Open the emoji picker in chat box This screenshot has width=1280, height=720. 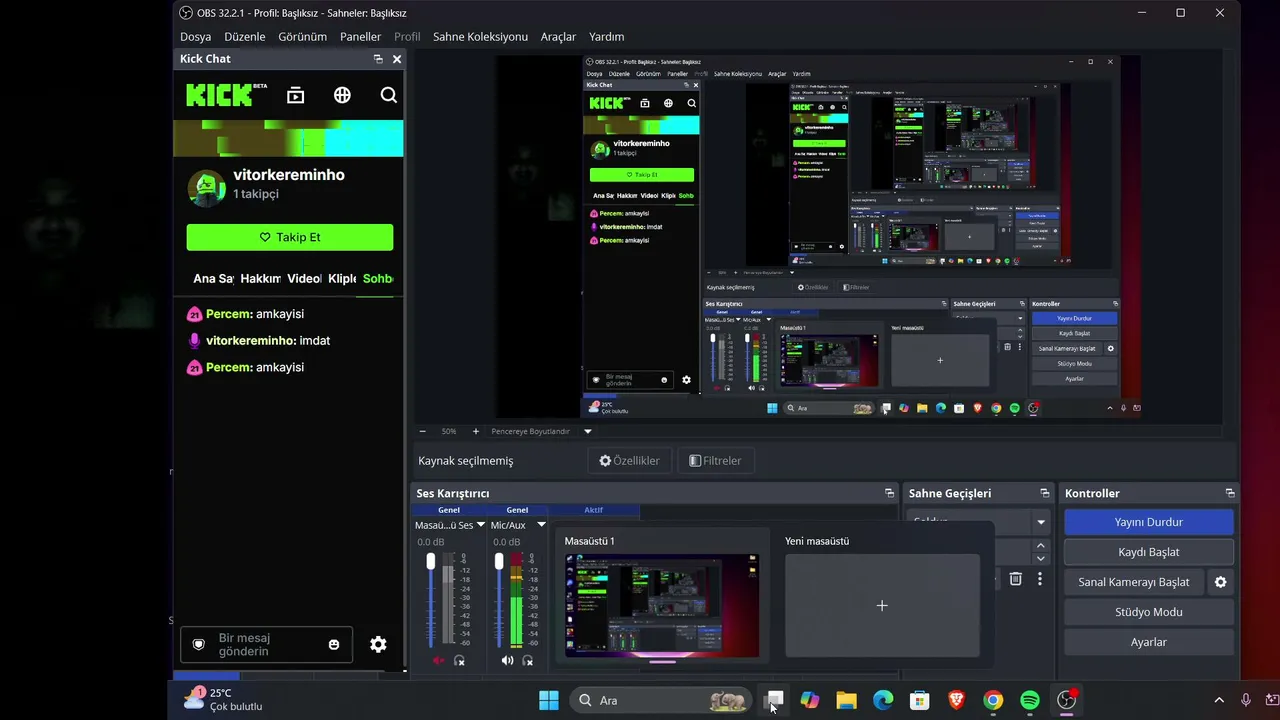(x=334, y=645)
